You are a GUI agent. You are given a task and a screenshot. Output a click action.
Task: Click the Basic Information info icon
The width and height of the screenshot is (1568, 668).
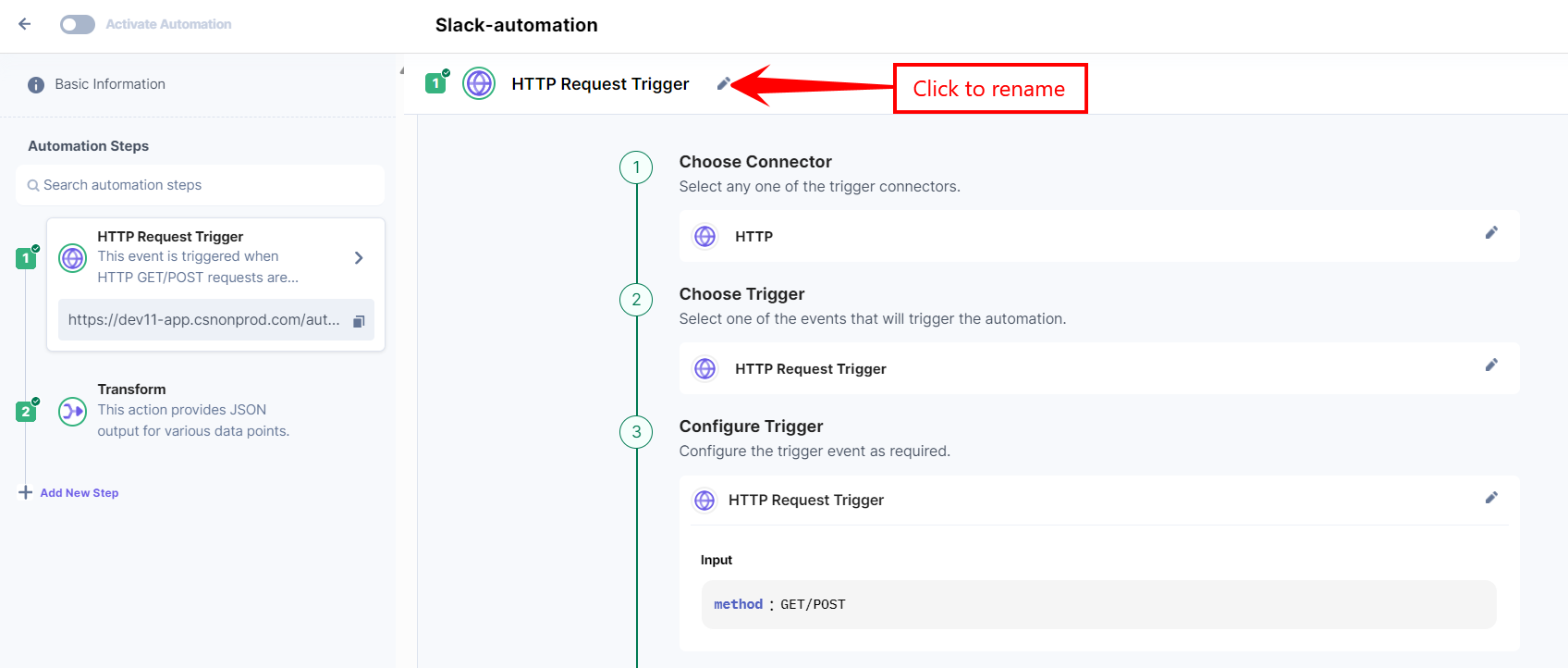pyautogui.click(x=36, y=85)
